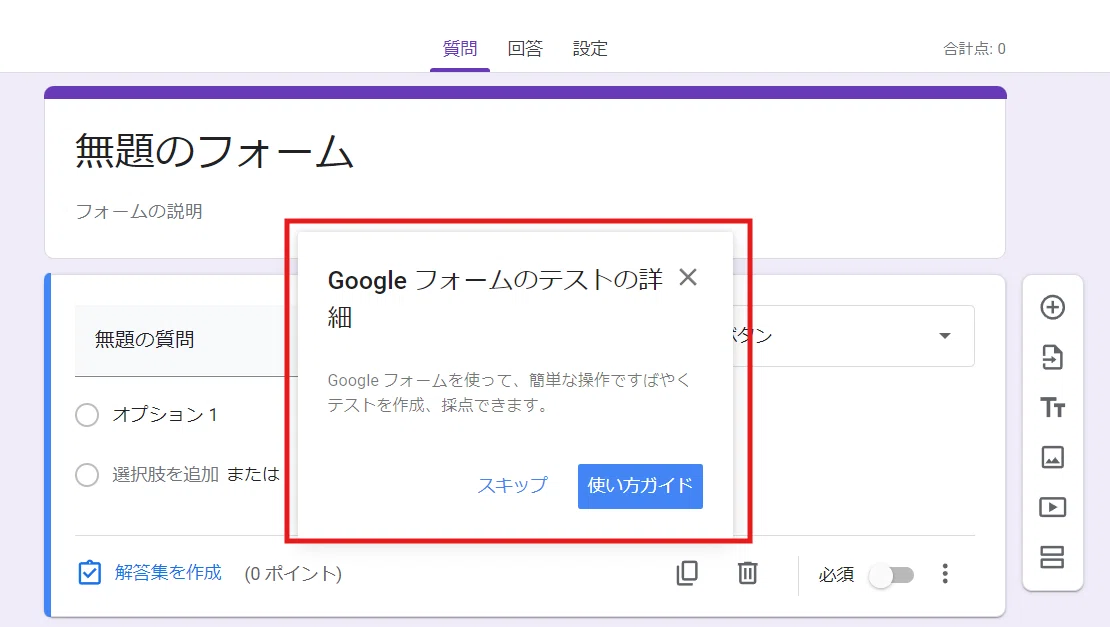This screenshot has width=1110, height=627.
Task: Click the オプション 1 option text
Action: tap(164, 415)
